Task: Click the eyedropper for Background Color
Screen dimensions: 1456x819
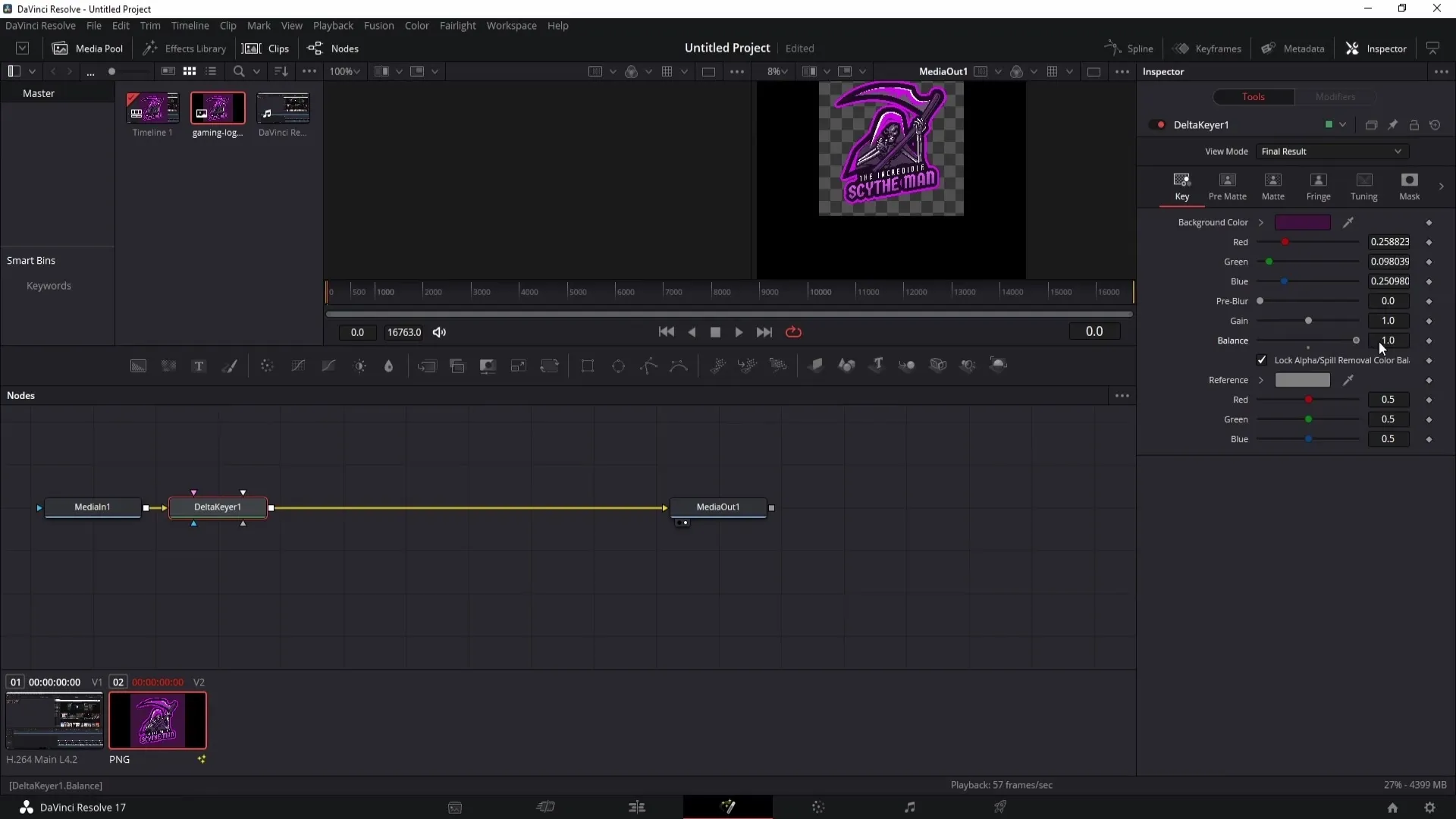Action: point(1349,222)
